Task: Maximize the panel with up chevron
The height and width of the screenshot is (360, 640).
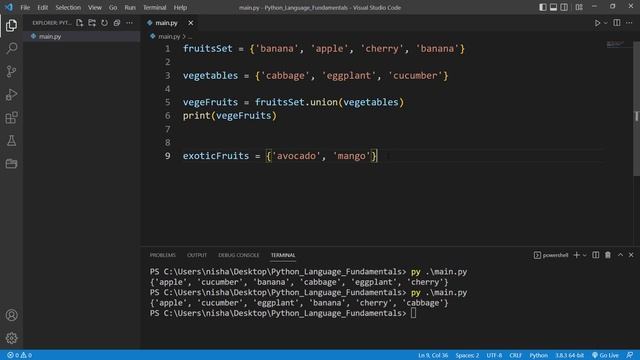Action: pyautogui.click(x=620, y=255)
